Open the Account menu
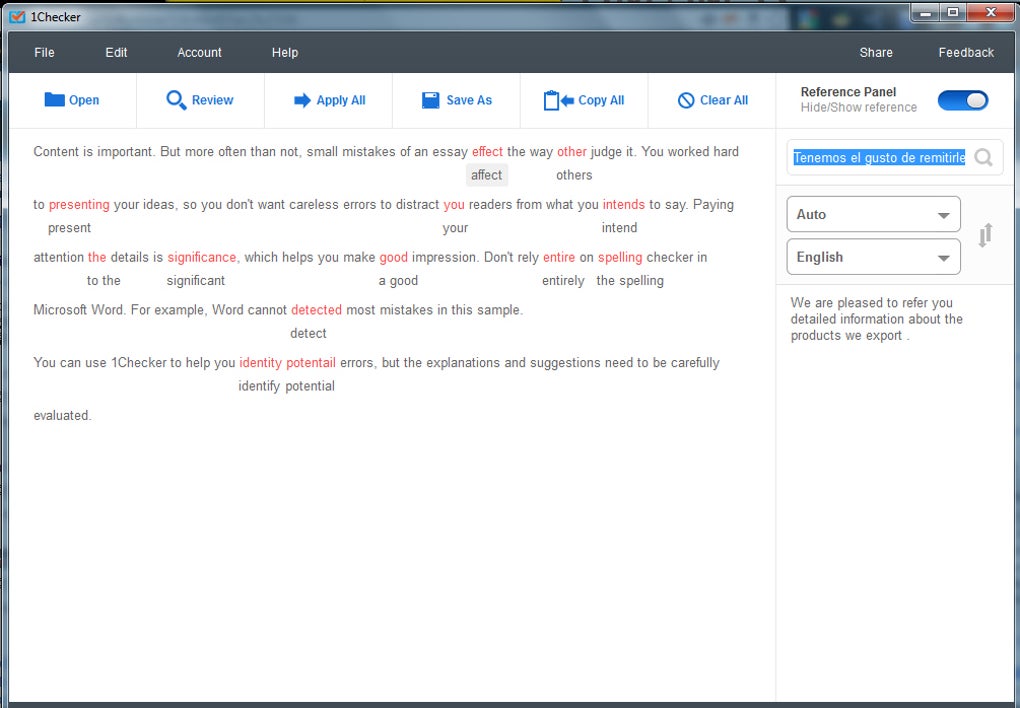 [x=199, y=53]
